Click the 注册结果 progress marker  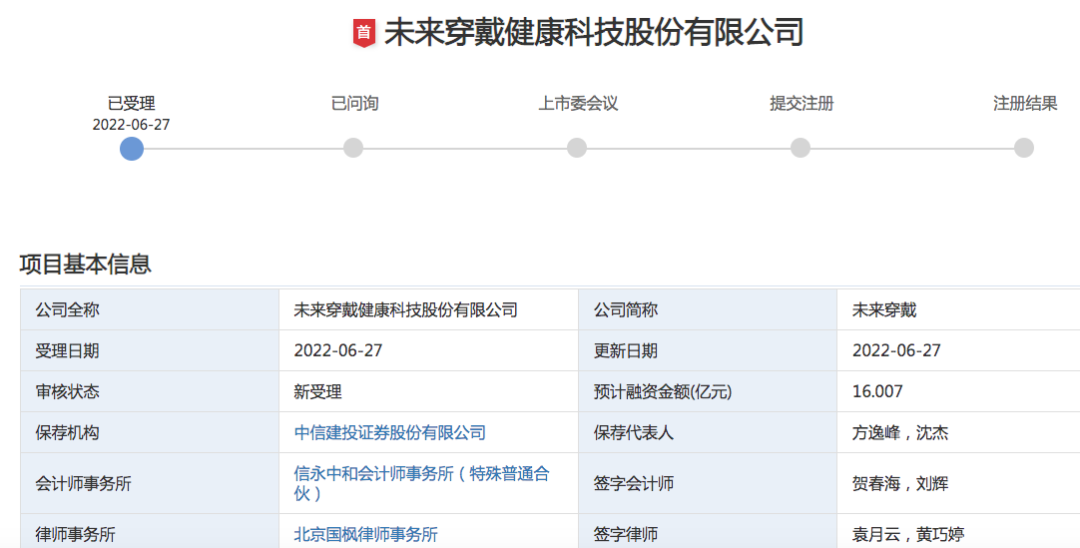(1024, 147)
